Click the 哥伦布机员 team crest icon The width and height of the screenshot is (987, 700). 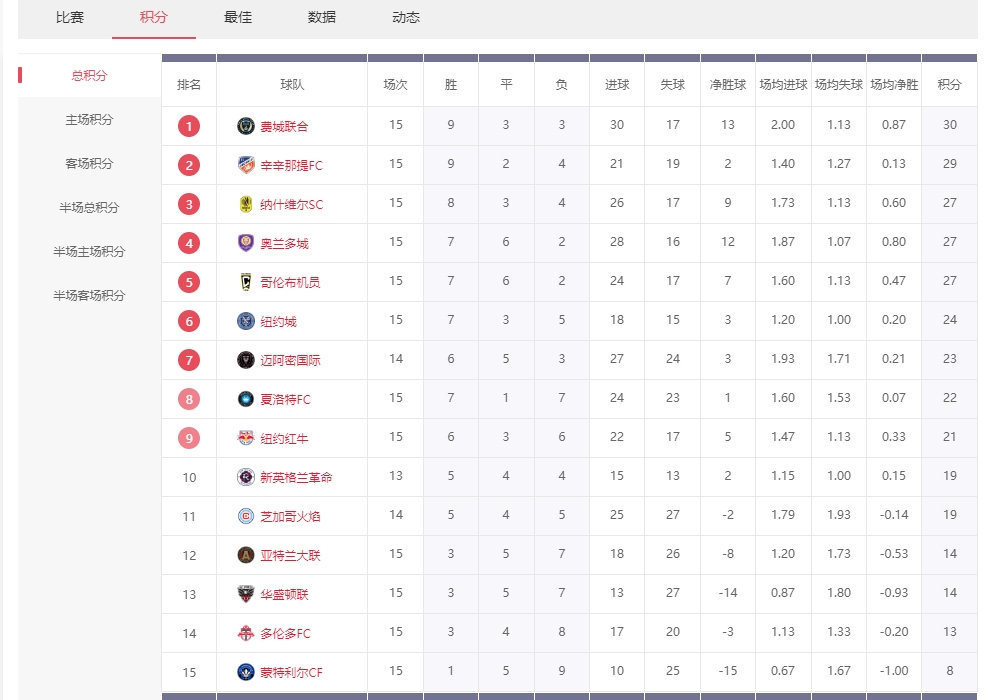coord(246,282)
